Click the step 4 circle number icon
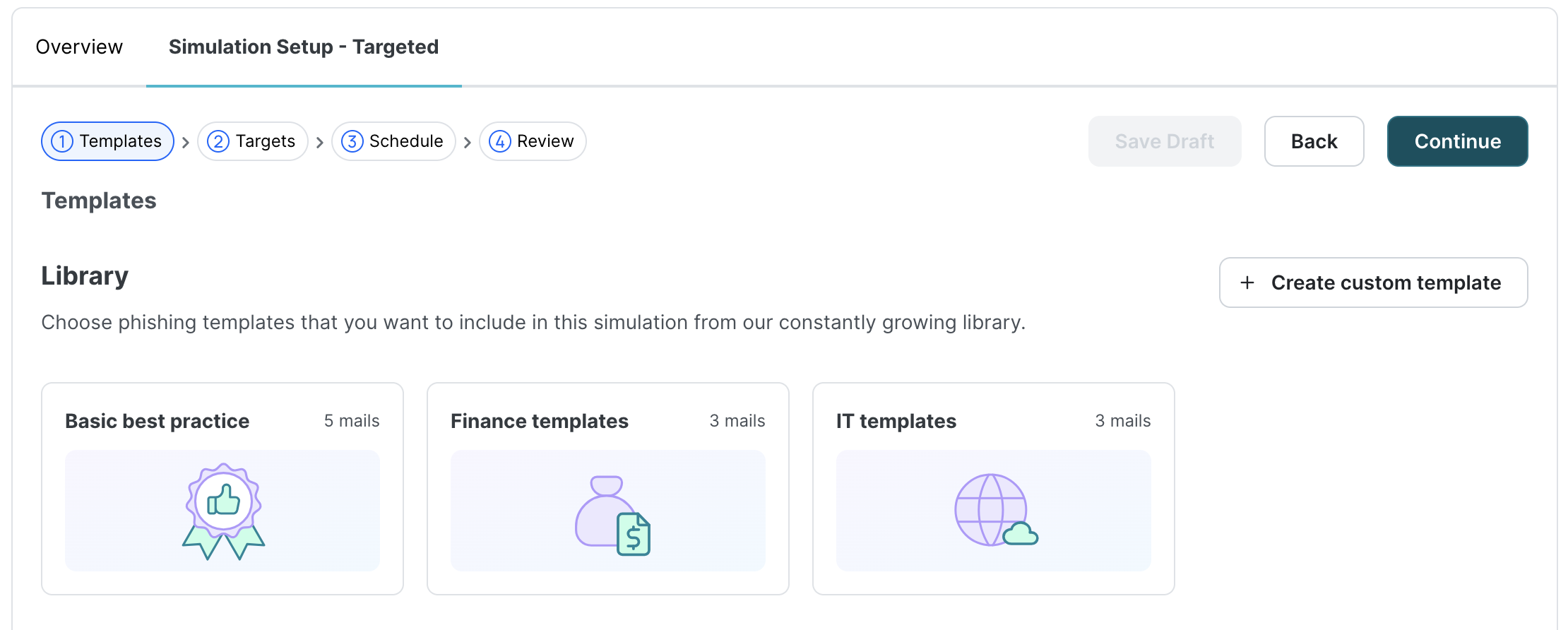This screenshot has width=1568, height=630. (x=500, y=141)
